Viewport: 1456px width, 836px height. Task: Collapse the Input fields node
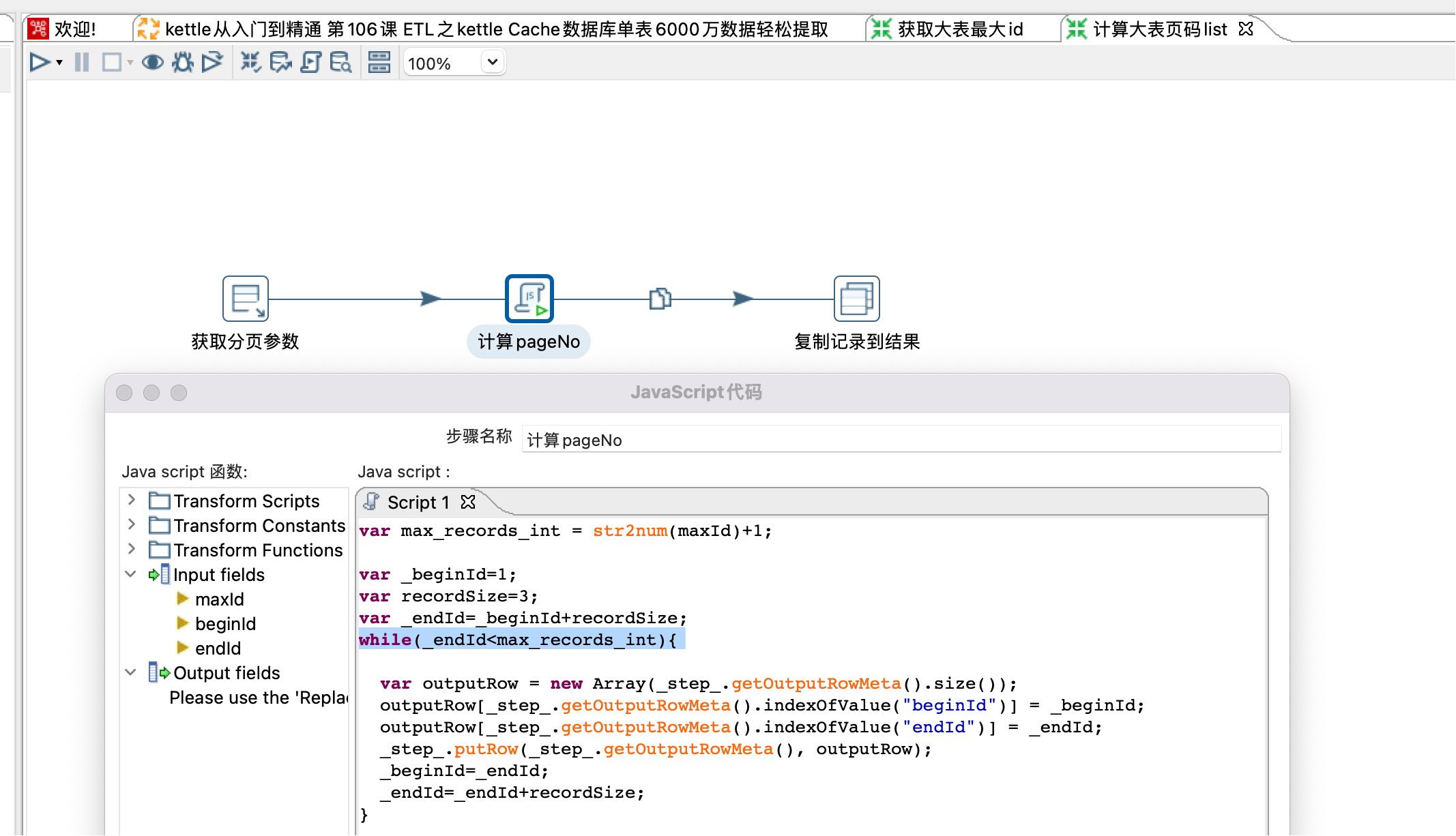tap(131, 574)
